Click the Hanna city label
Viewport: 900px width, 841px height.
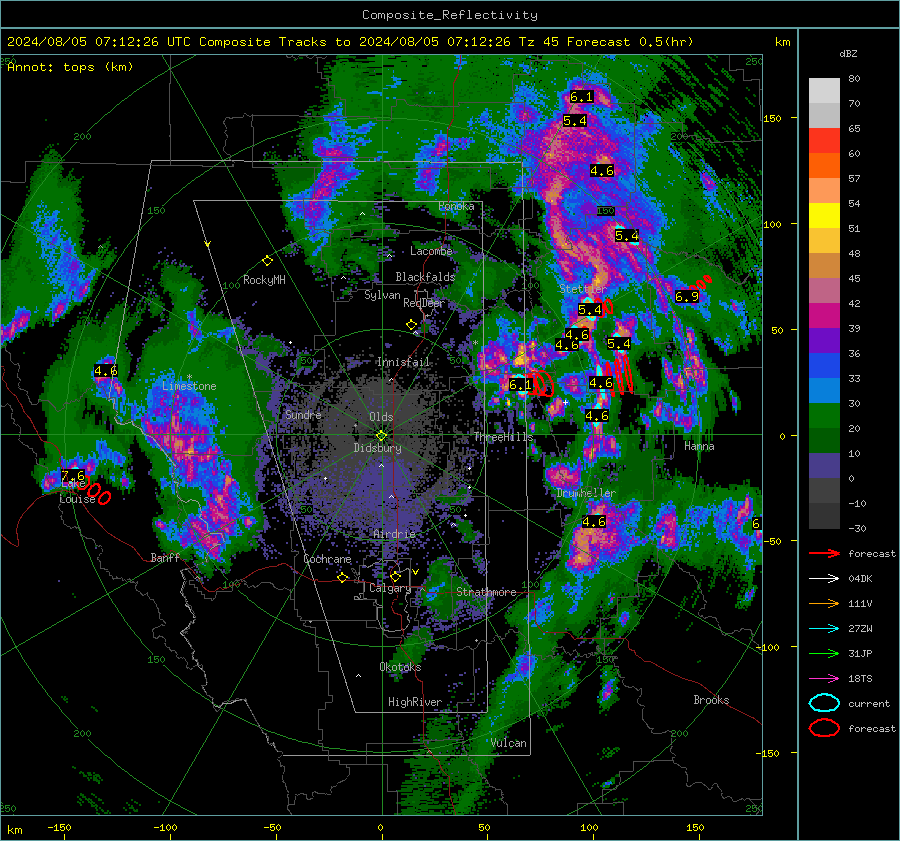[699, 446]
